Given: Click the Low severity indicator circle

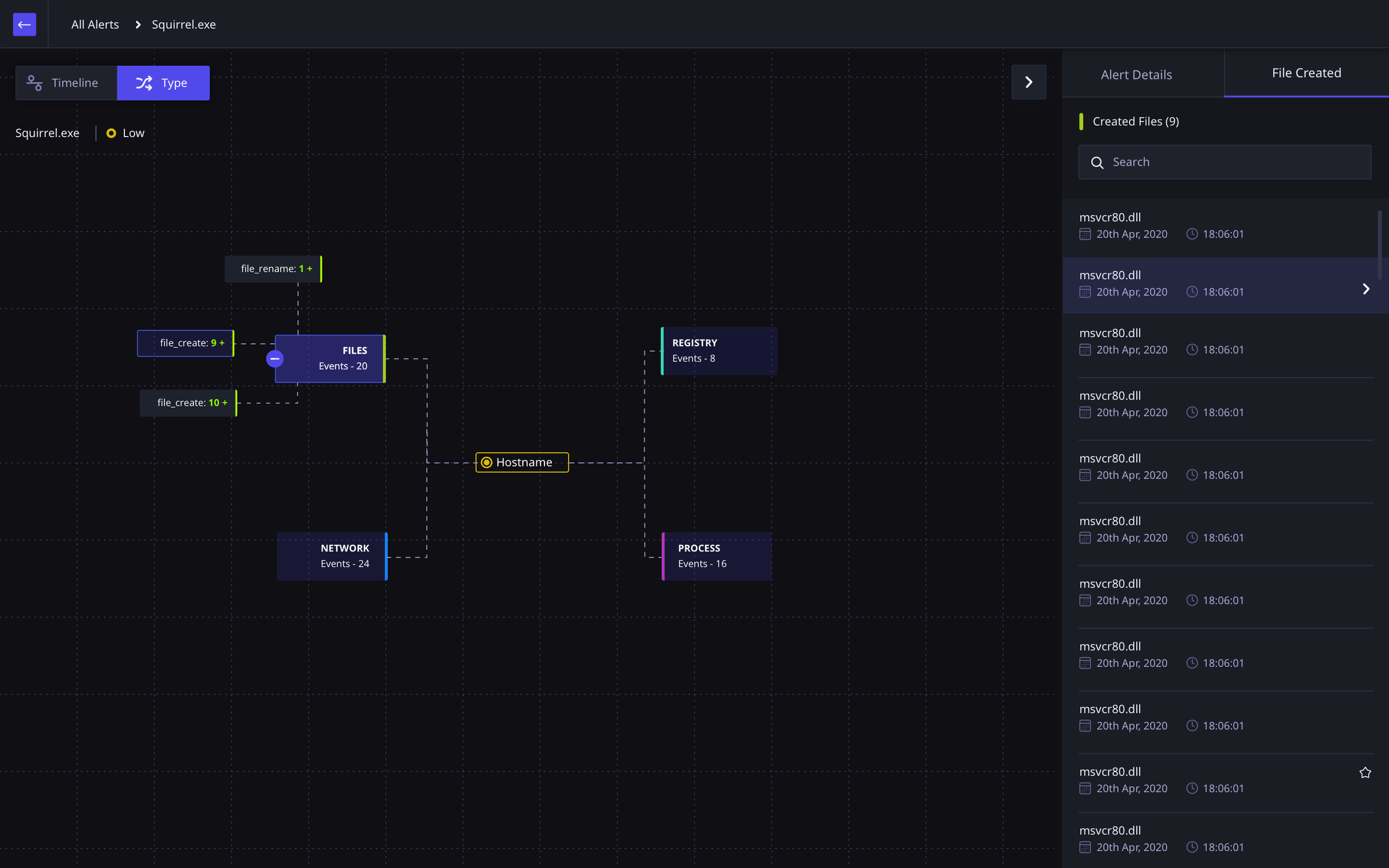Looking at the screenshot, I should [x=111, y=133].
